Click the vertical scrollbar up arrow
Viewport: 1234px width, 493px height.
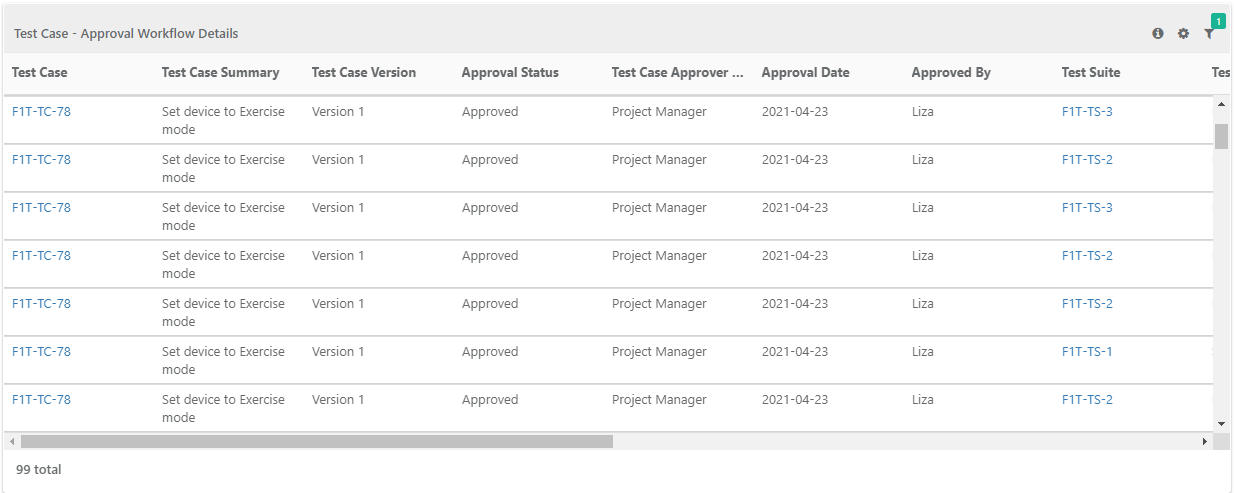(x=1221, y=104)
